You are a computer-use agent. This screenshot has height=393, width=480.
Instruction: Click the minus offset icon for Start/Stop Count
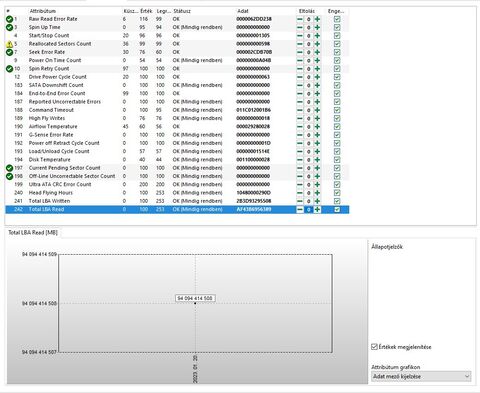[300, 36]
